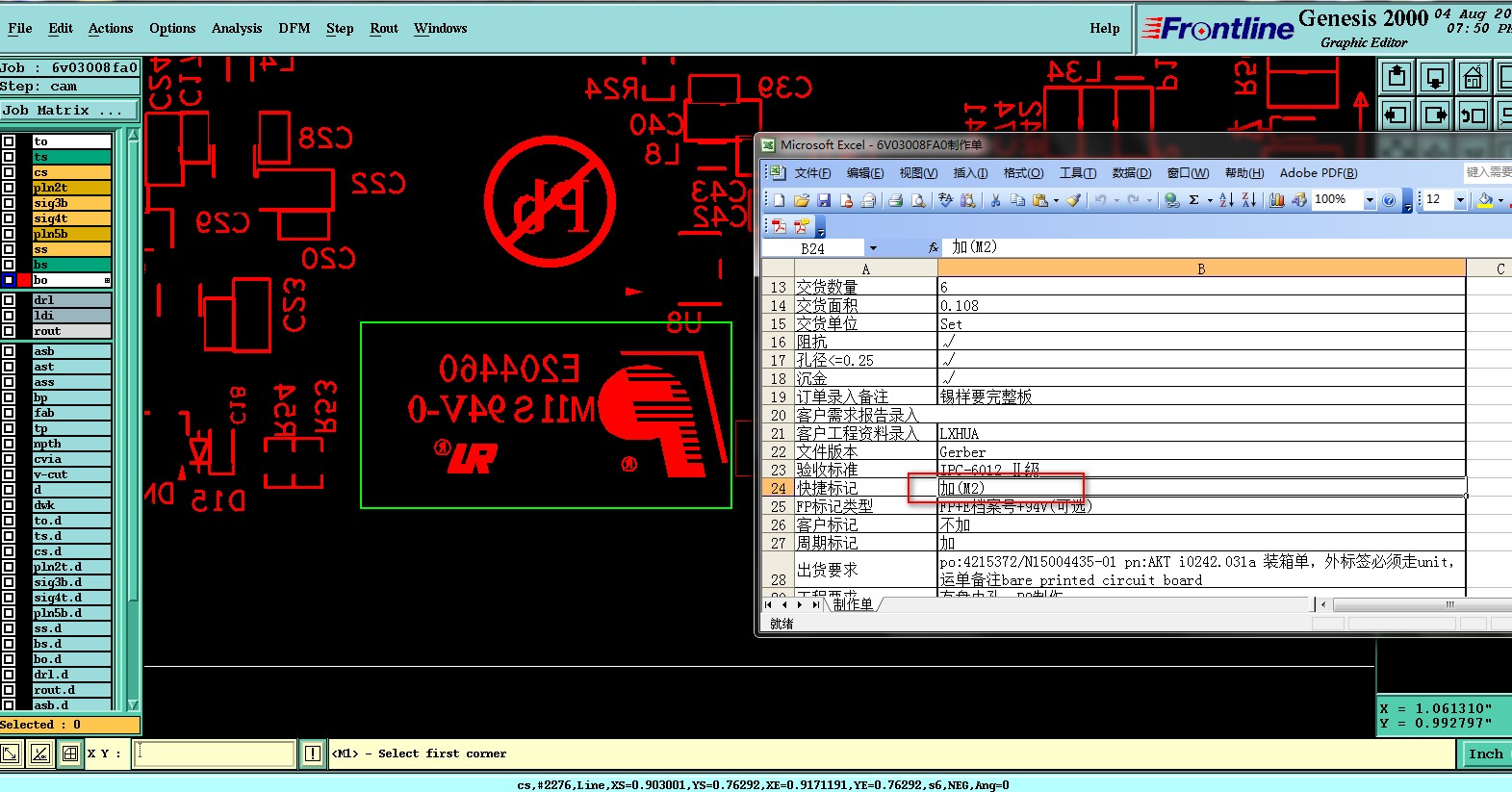
Task: Click the first Adobe PDF convert icon
Action: [779, 226]
